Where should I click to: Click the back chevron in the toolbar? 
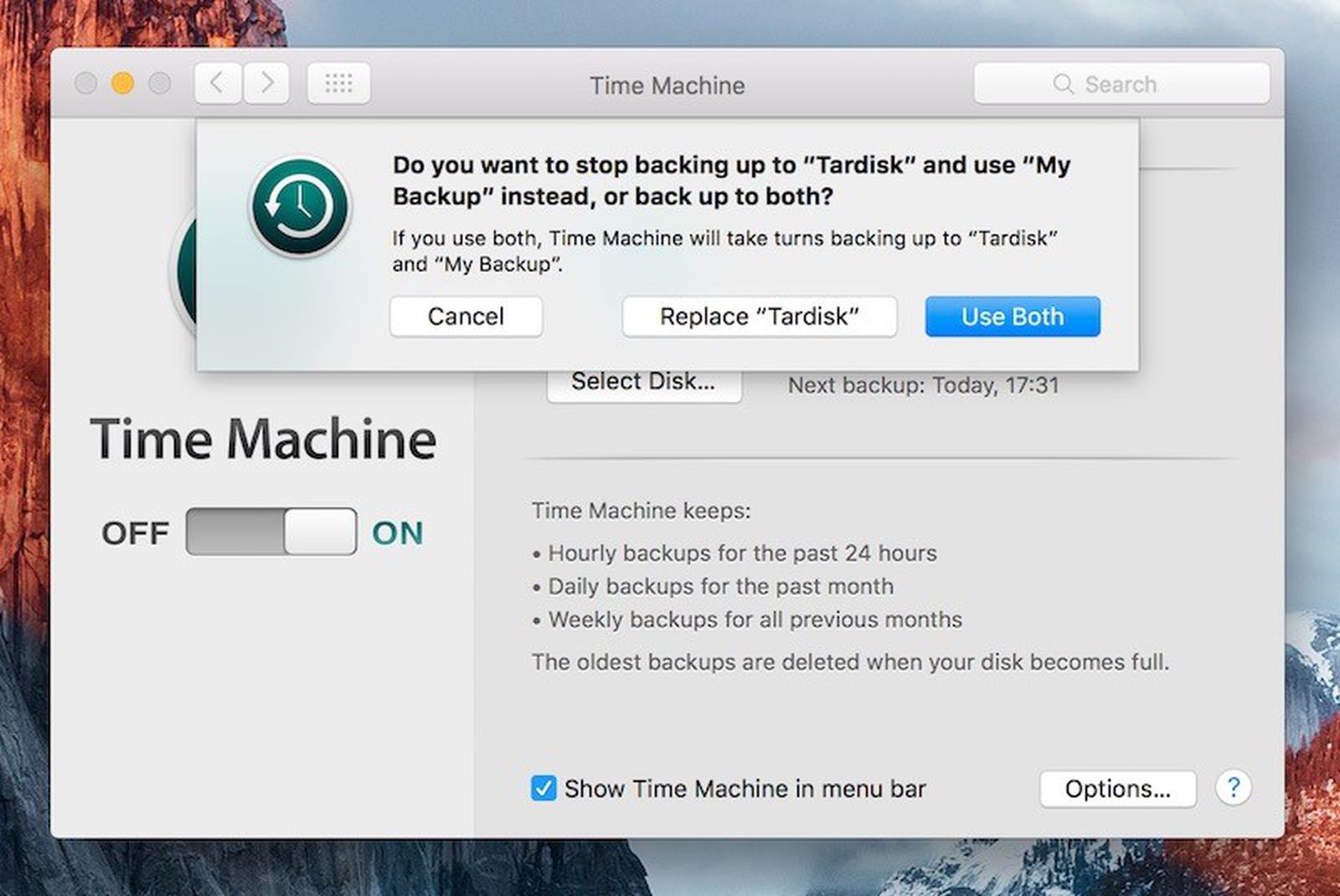click(218, 84)
